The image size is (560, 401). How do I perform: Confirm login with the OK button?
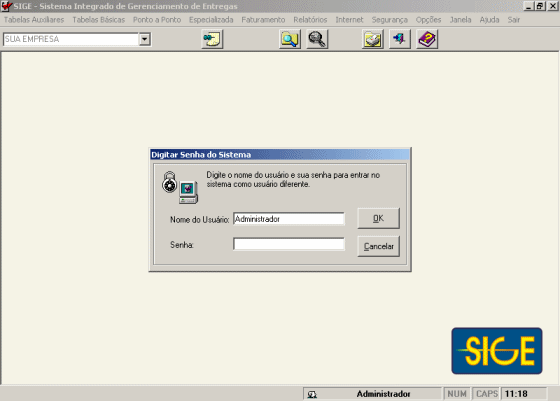coord(379,218)
